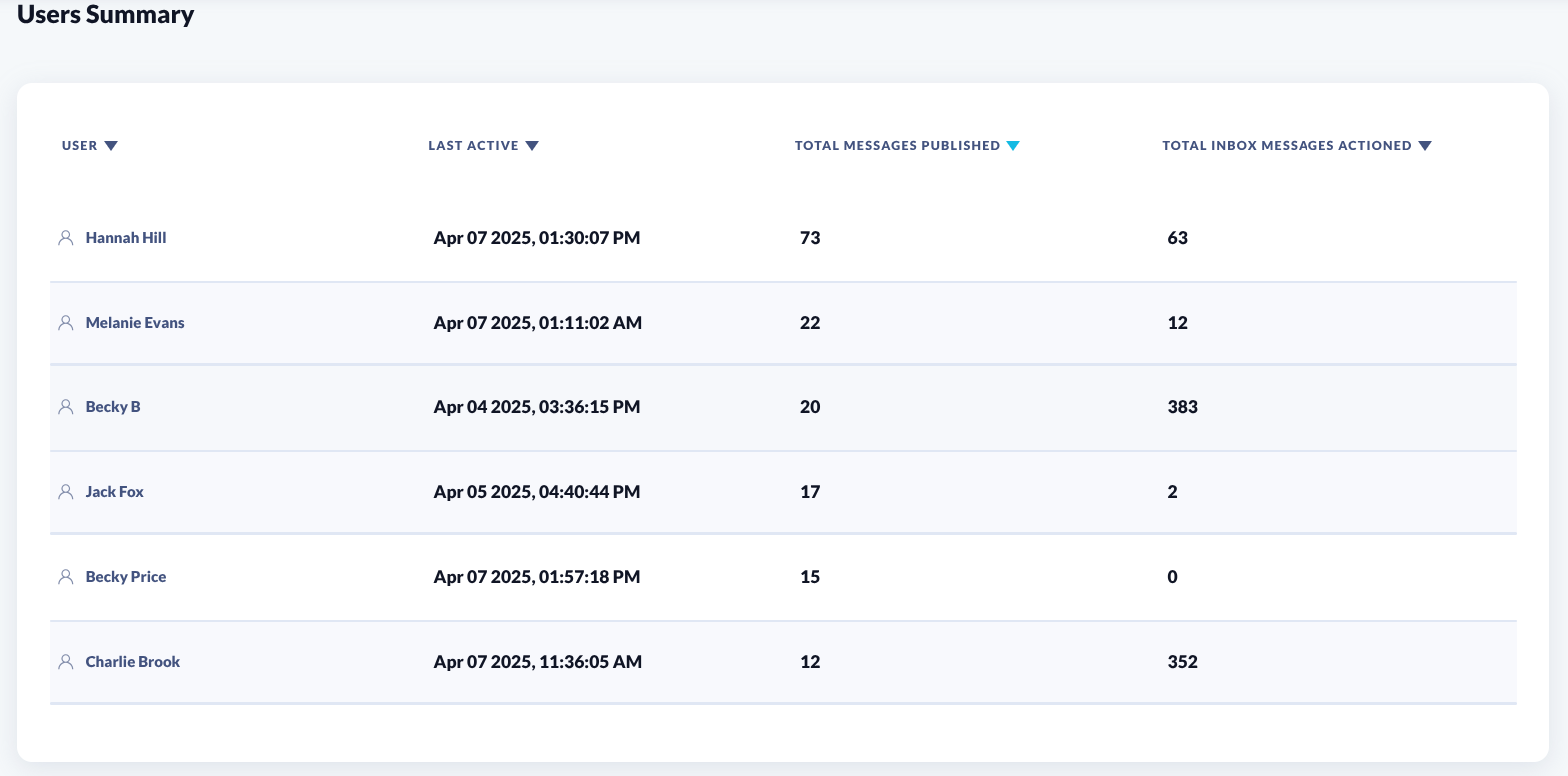Sort by Total Inbox Messages Actioned arrow
The width and height of the screenshot is (1568, 776).
click(x=1425, y=146)
